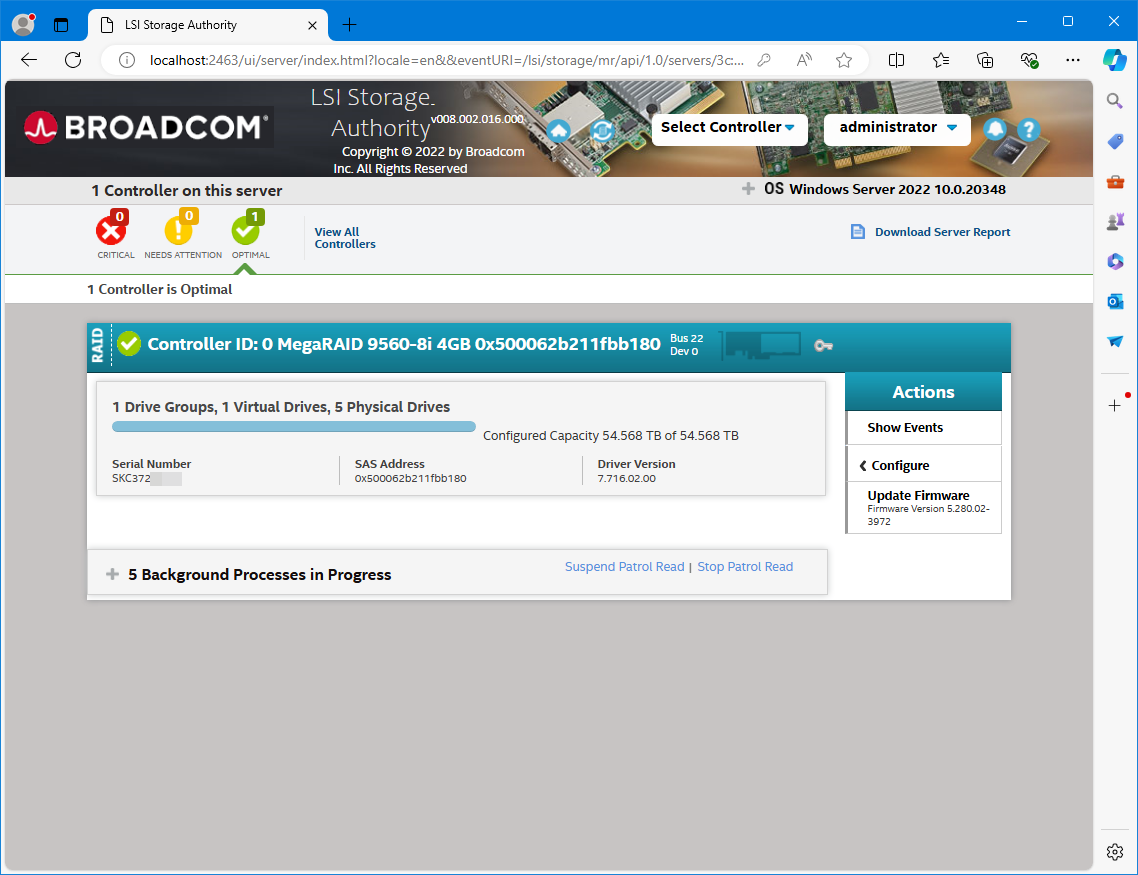Open the help question mark icon

[1028, 130]
